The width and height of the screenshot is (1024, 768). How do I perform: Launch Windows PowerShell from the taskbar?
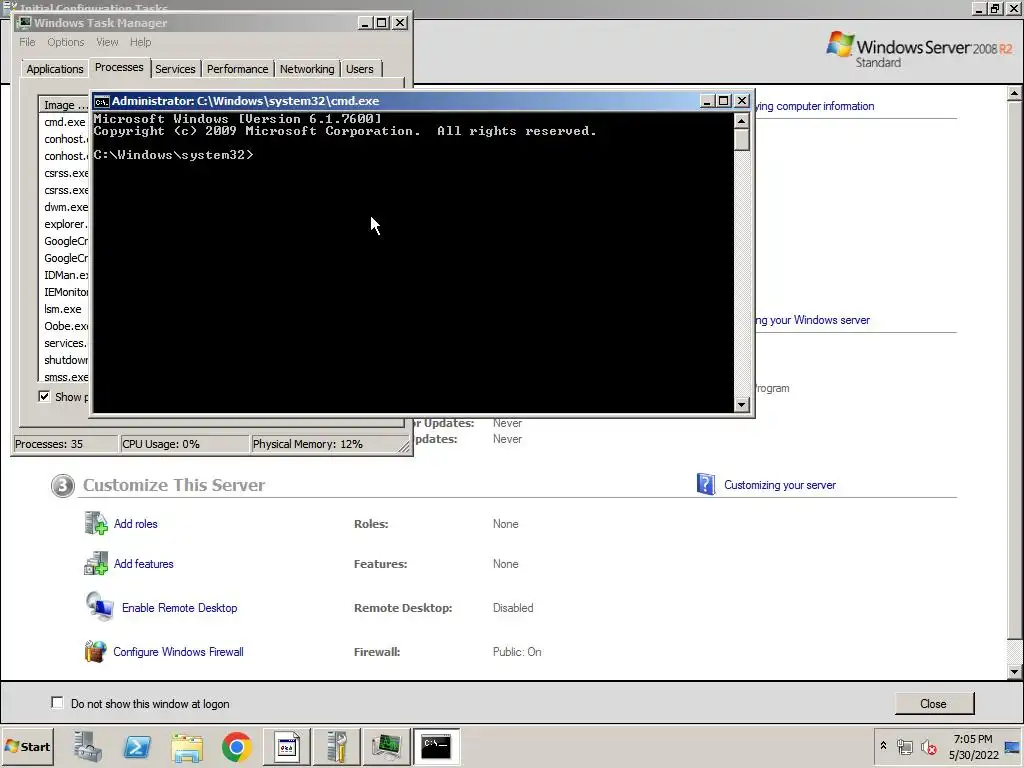(137, 746)
